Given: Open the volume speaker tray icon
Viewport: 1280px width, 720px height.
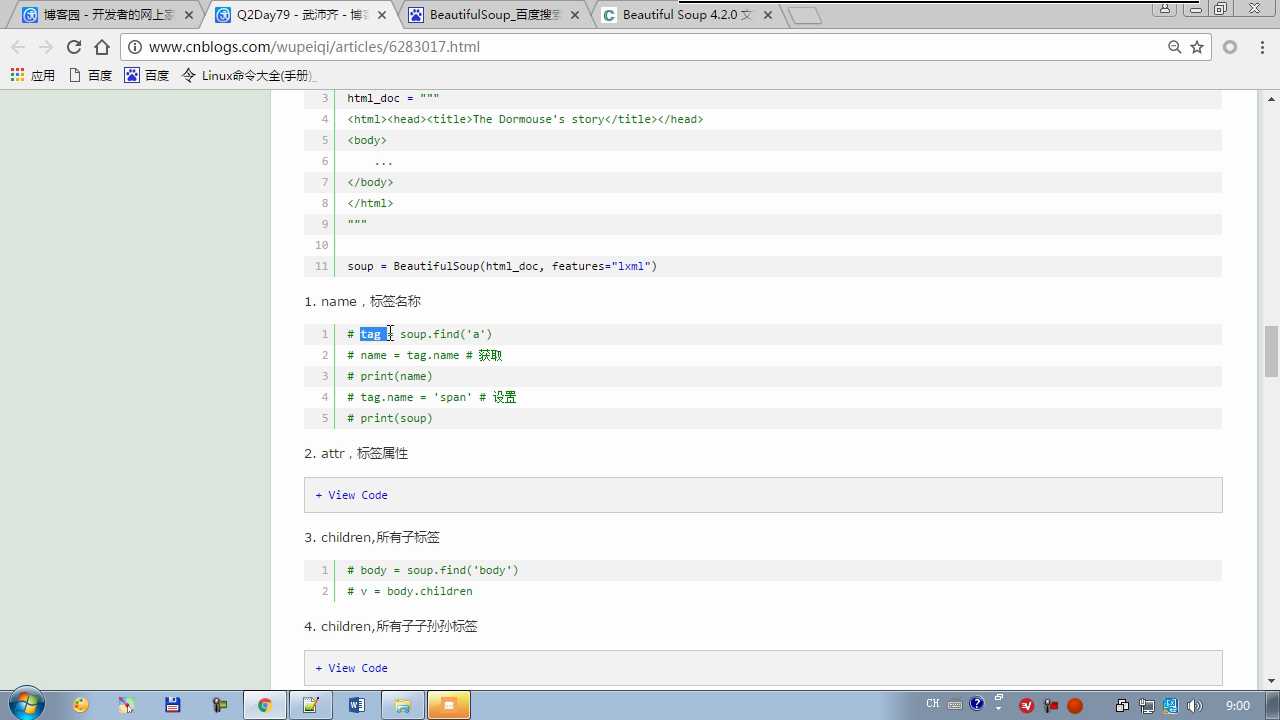Looking at the screenshot, I should click(x=1195, y=706).
